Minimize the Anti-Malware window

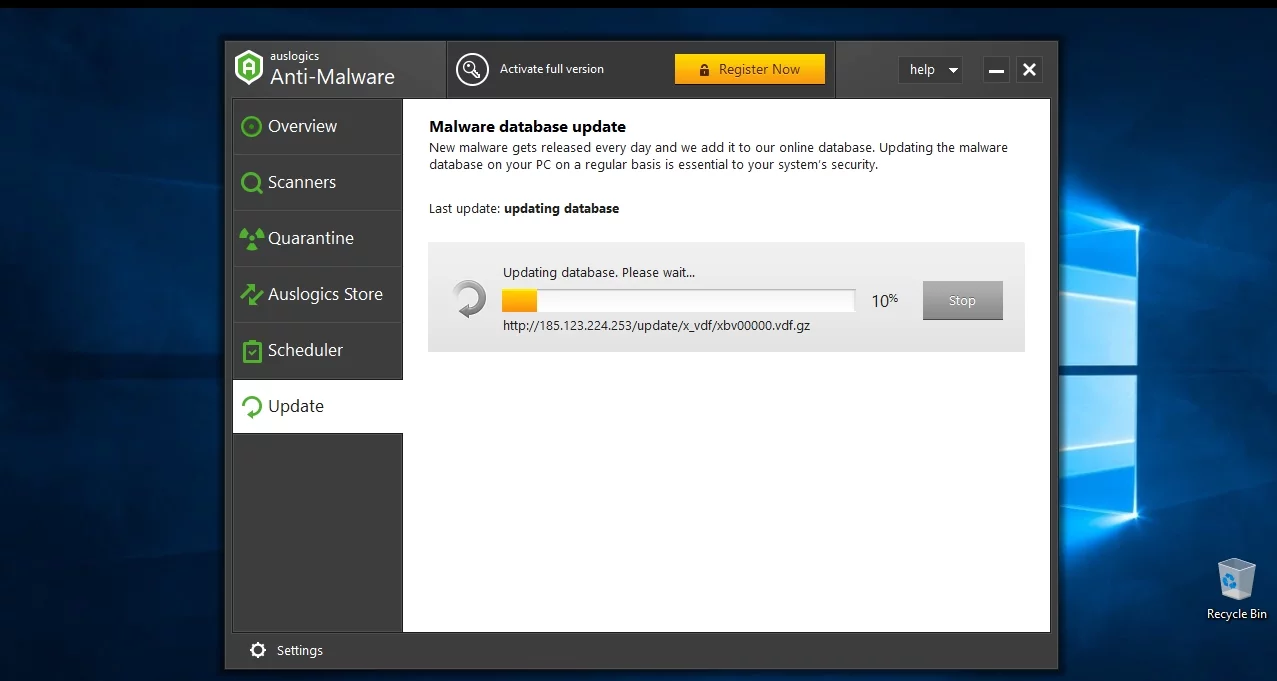[996, 70]
